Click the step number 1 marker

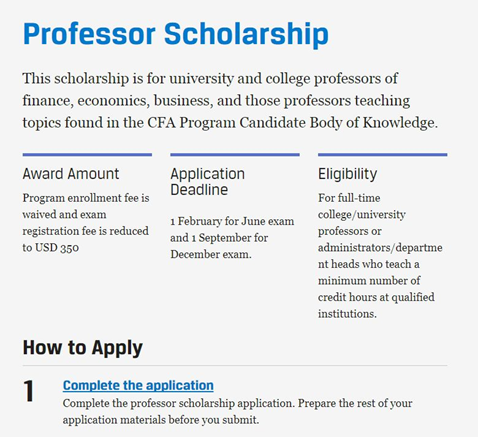click(29, 391)
